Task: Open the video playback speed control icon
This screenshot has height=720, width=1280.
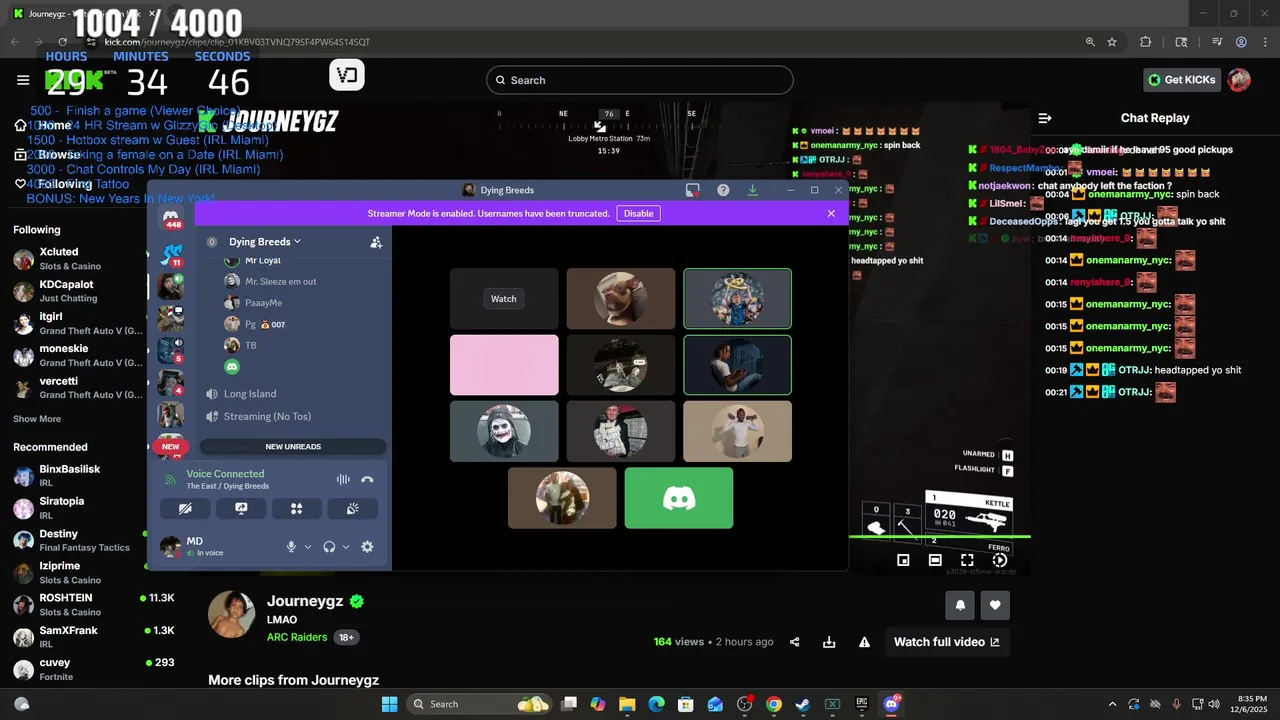Action: (999, 561)
